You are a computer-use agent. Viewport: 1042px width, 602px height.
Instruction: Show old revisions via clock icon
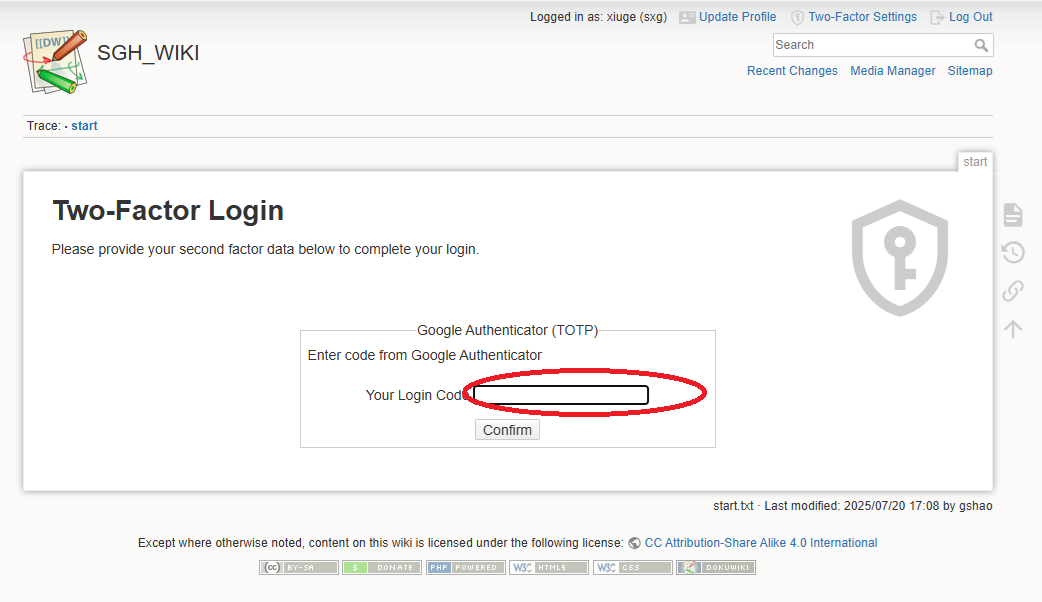(x=1012, y=252)
